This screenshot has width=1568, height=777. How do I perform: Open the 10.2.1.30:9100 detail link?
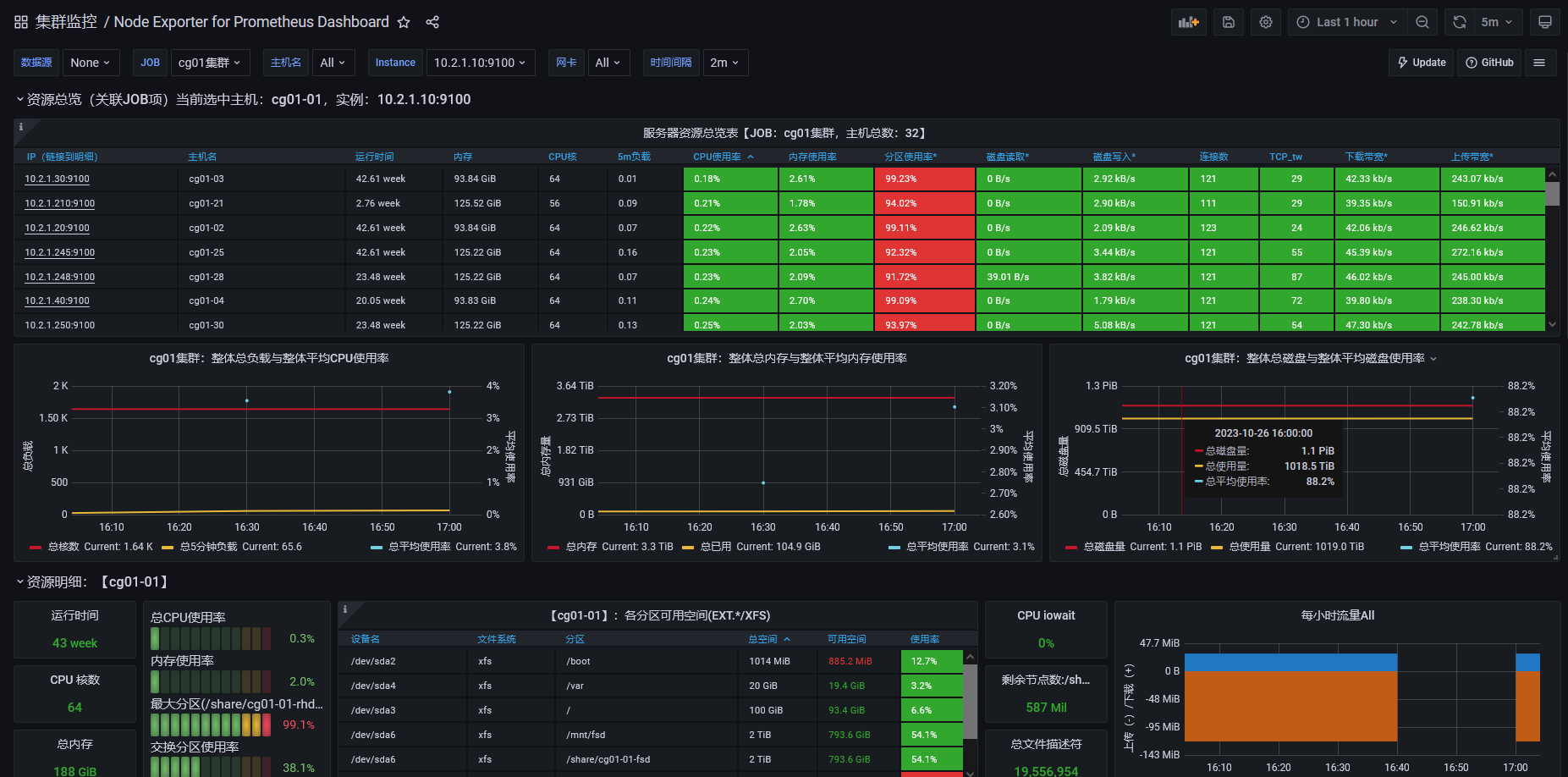[57, 179]
